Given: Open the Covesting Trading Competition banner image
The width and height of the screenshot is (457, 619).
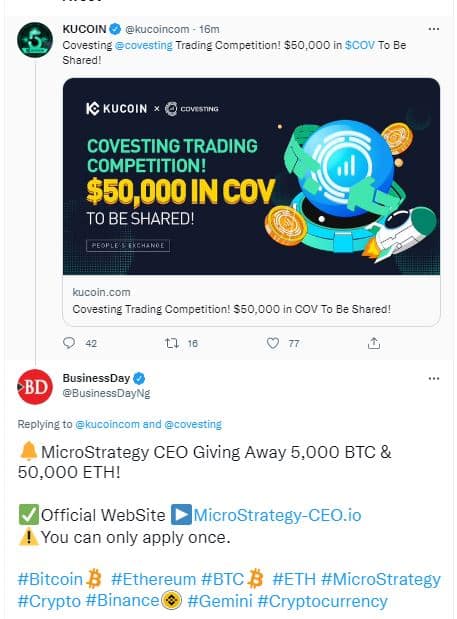Looking at the screenshot, I should point(251,176).
